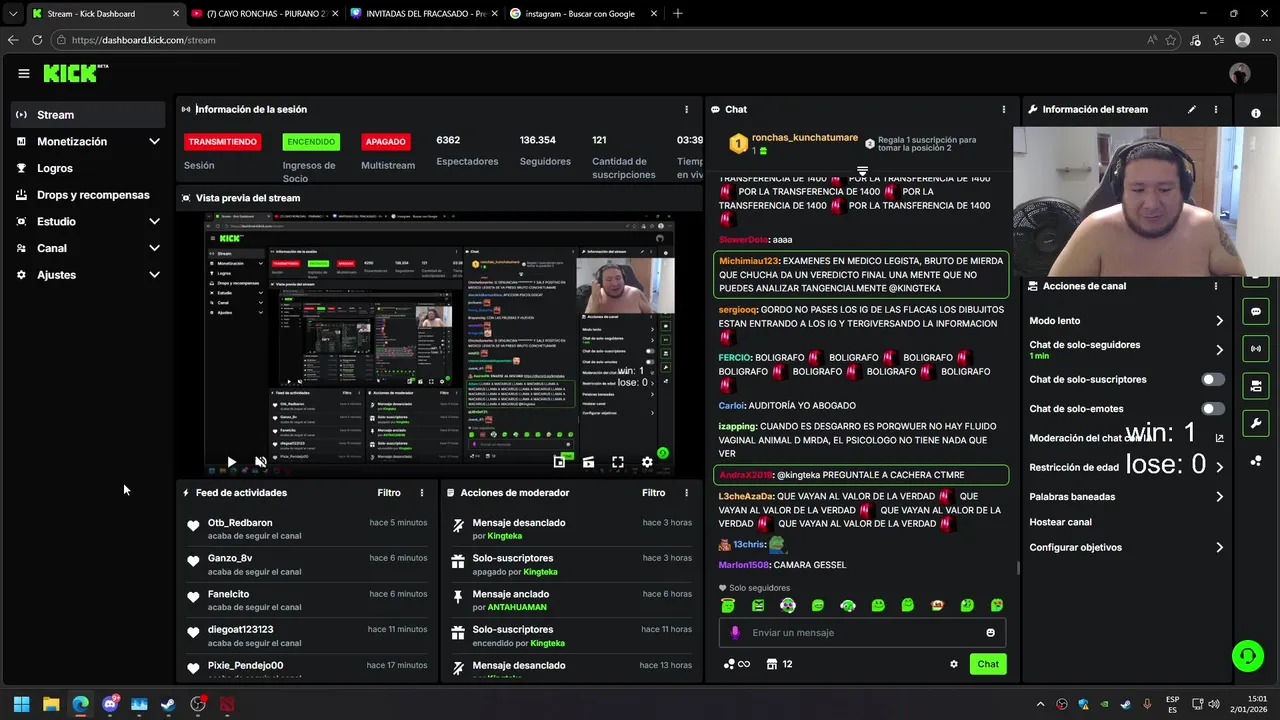Open Modo lento settings
Screen dimensions: 1280x720
coord(1127,321)
